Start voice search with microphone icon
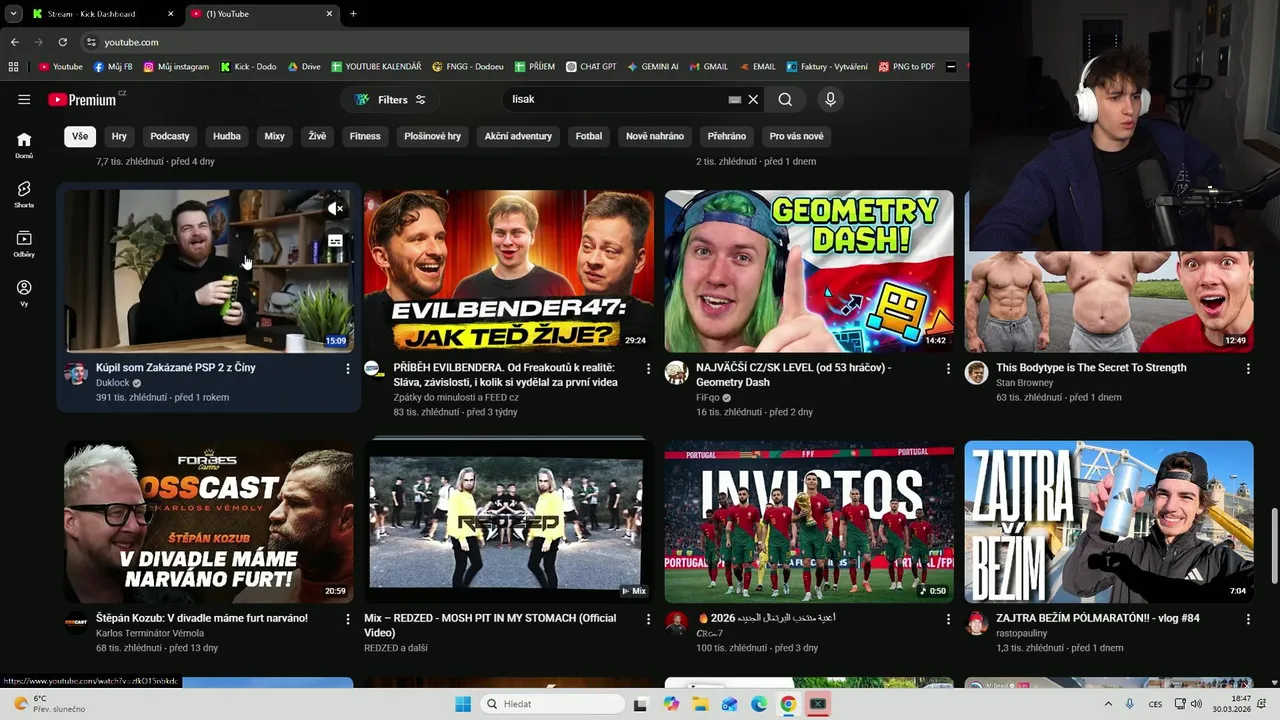1280x720 pixels. coord(830,99)
